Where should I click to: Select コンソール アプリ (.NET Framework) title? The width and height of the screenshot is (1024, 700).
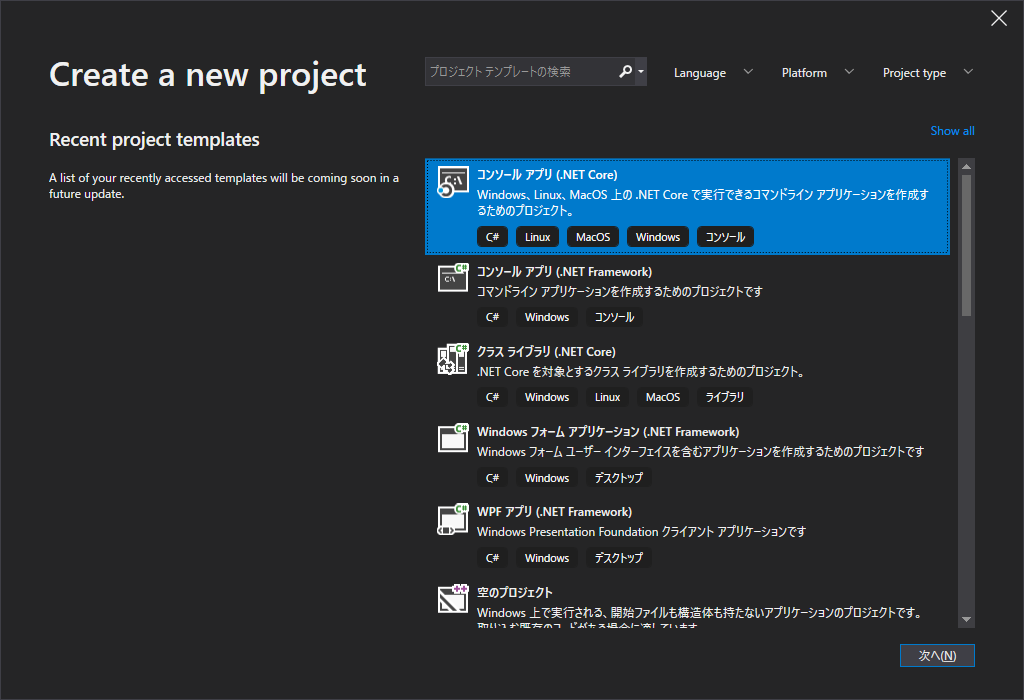point(564,272)
